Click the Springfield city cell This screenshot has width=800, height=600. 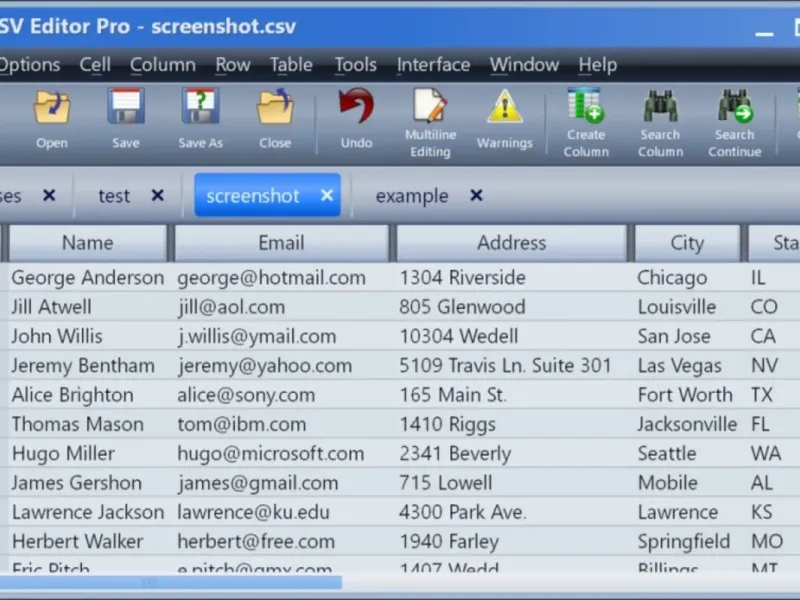point(689,541)
